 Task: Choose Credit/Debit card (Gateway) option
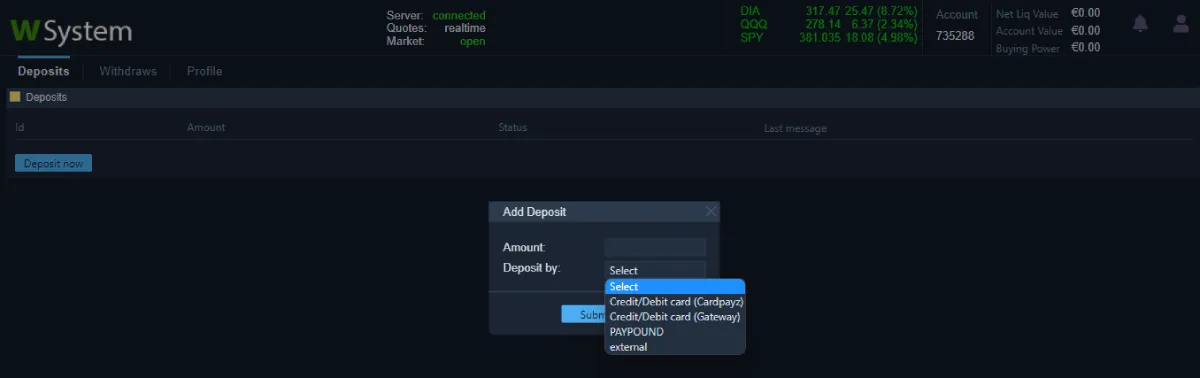[x=675, y=316]
